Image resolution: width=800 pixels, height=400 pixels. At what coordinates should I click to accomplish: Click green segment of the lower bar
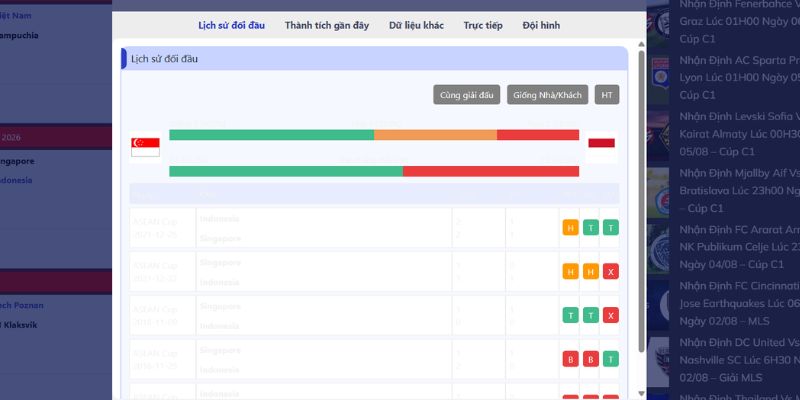pos(286,171)
